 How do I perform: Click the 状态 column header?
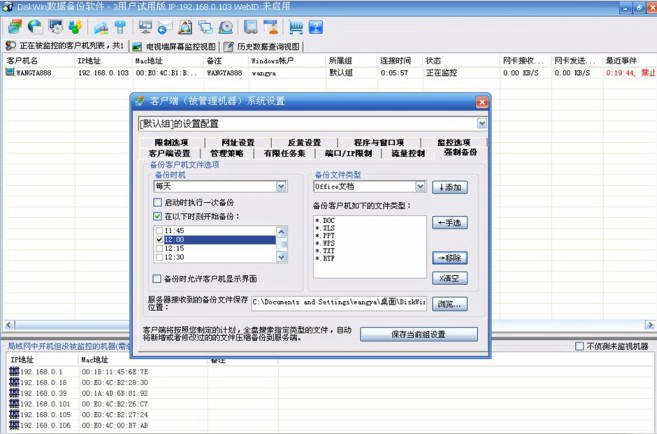[x=461, y=61]
